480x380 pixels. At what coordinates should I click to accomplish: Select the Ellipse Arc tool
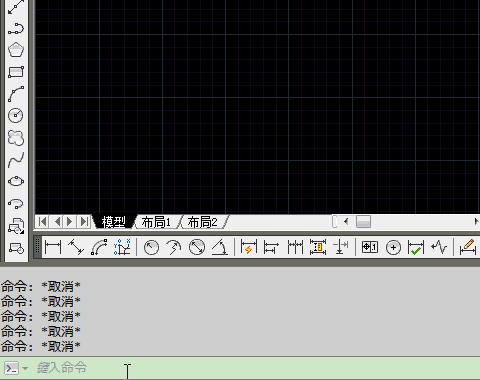click(x=16, y=203)
